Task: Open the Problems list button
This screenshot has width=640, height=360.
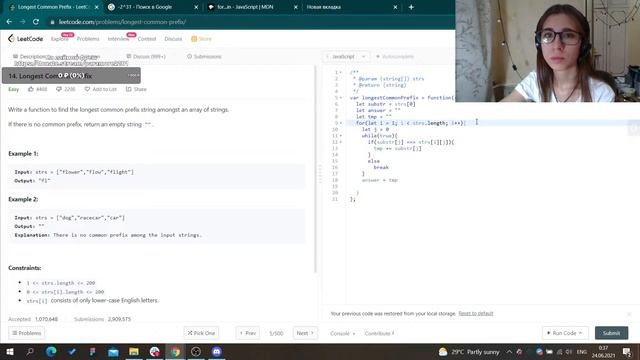Action: 27,333
